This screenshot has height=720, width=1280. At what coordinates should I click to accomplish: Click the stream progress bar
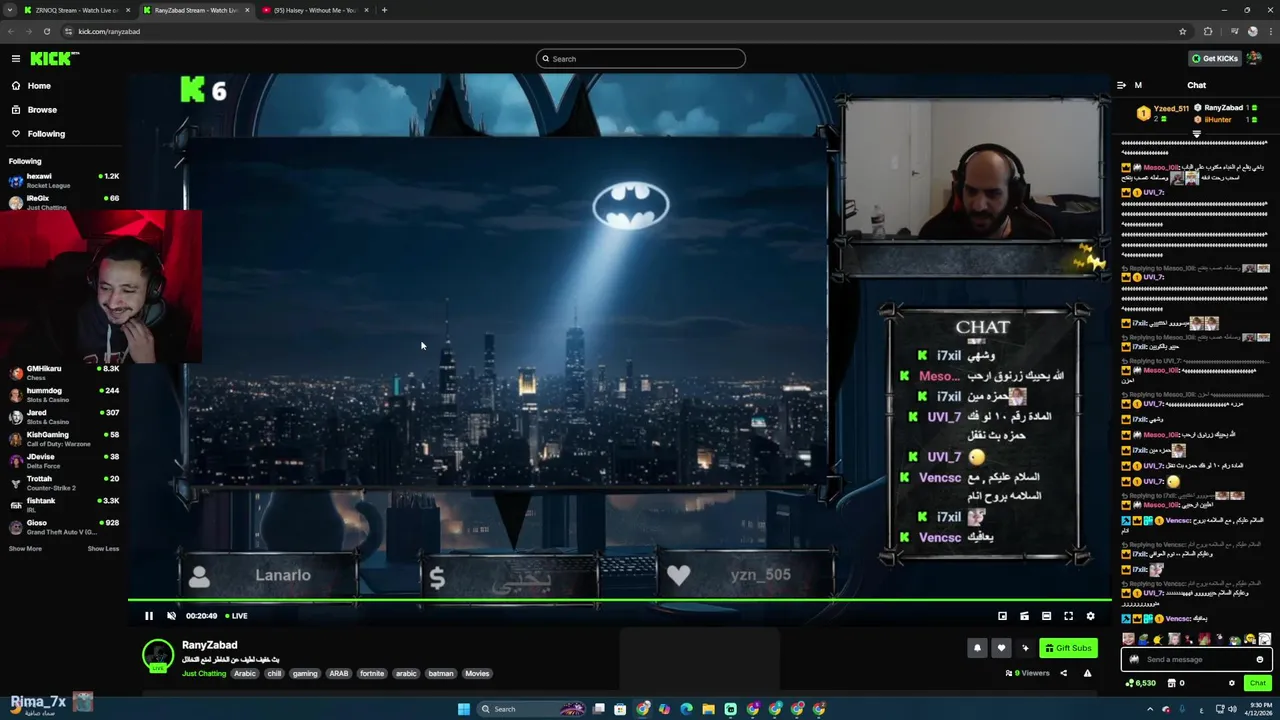pos(620,601)
